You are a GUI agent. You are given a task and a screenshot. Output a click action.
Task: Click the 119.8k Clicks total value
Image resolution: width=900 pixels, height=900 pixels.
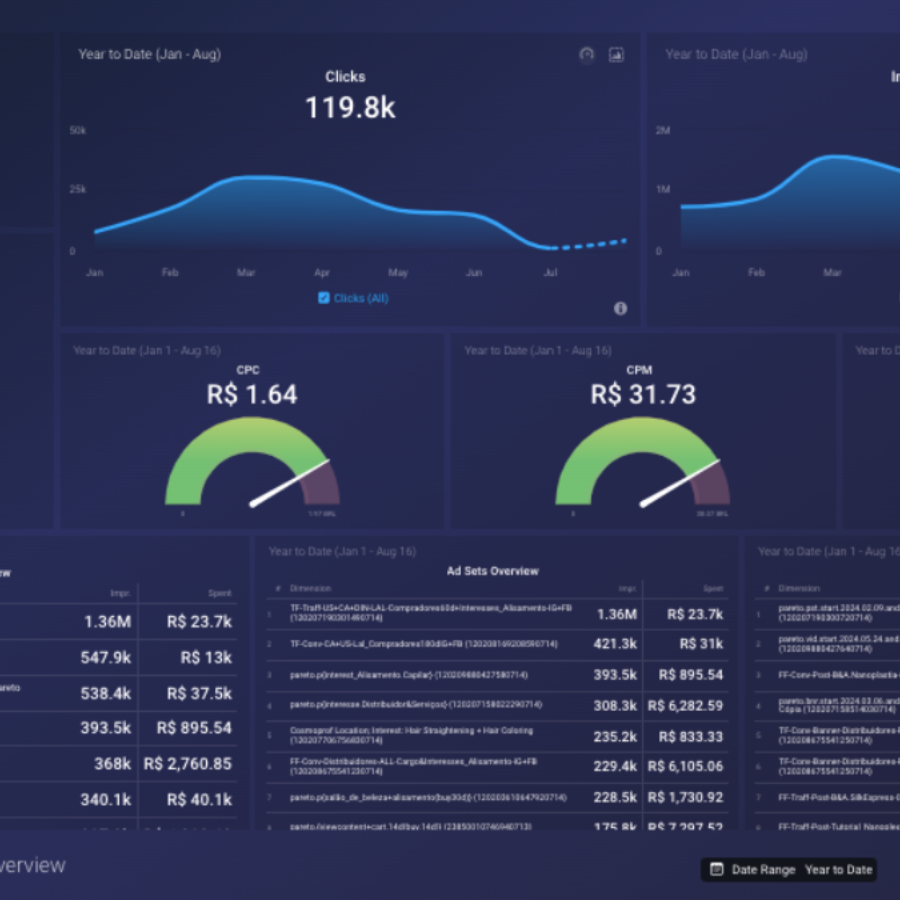click(x=350, y=108)
